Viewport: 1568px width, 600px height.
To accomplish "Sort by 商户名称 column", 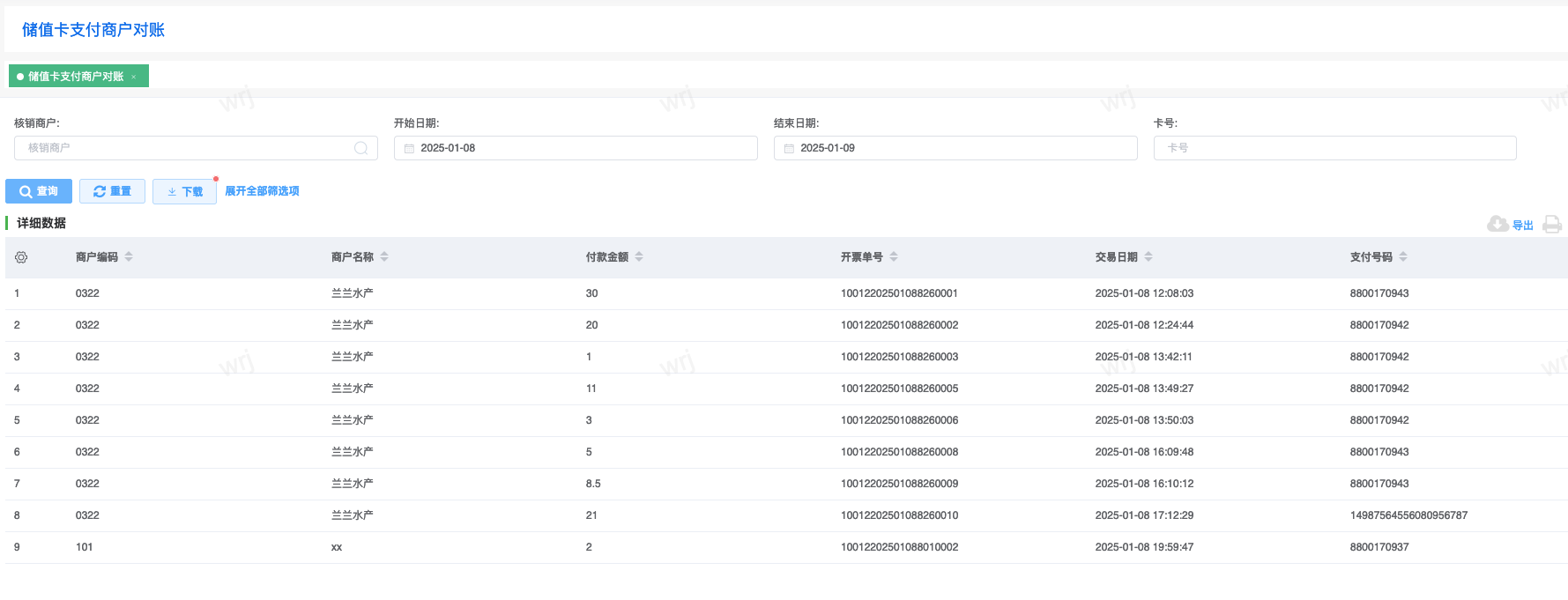I will (x=384, y=256).
